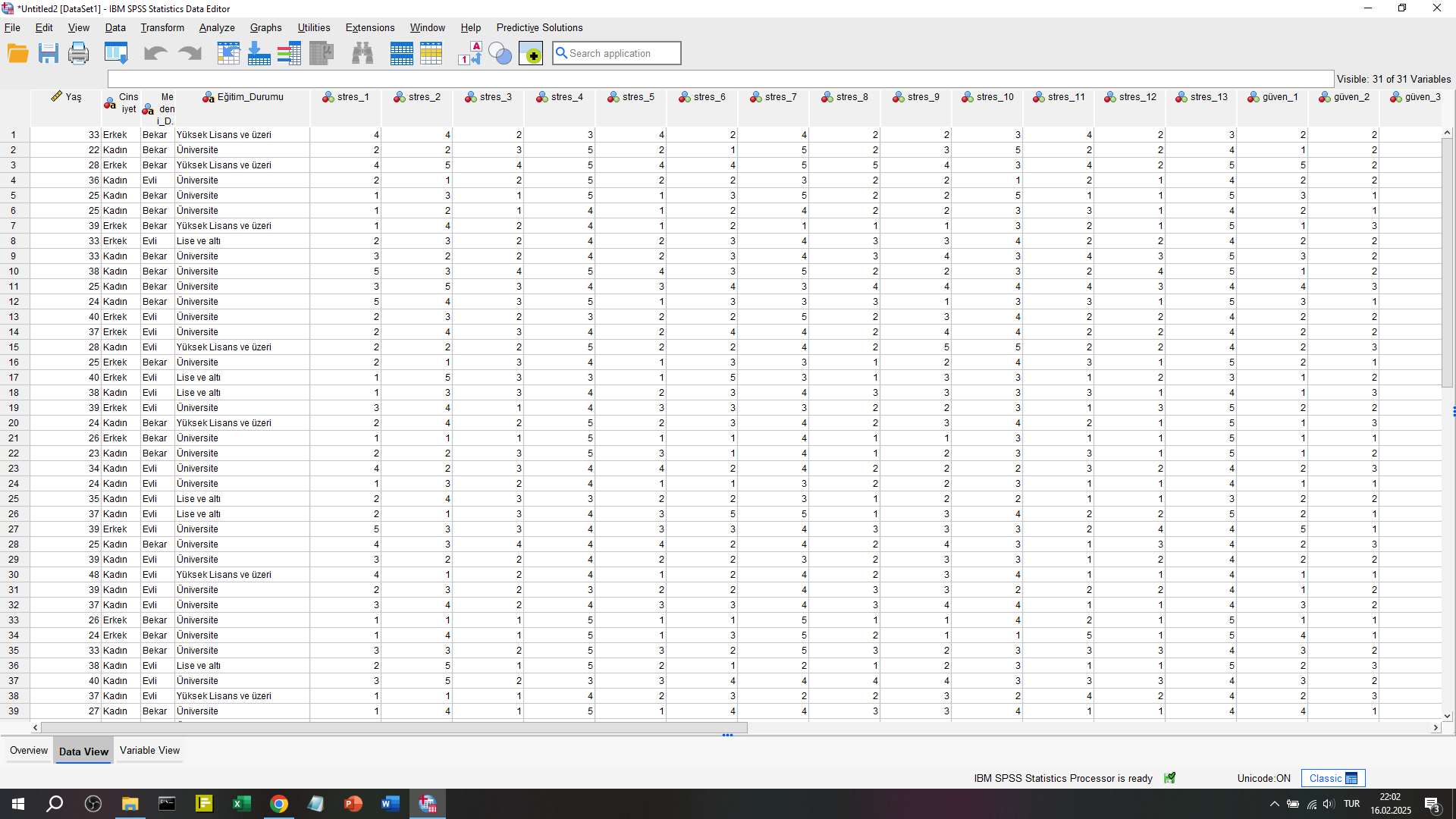The width and height of the screenshot is (1456, 819).
Task: Open the Split File tool icon
Action: [289, 53]
